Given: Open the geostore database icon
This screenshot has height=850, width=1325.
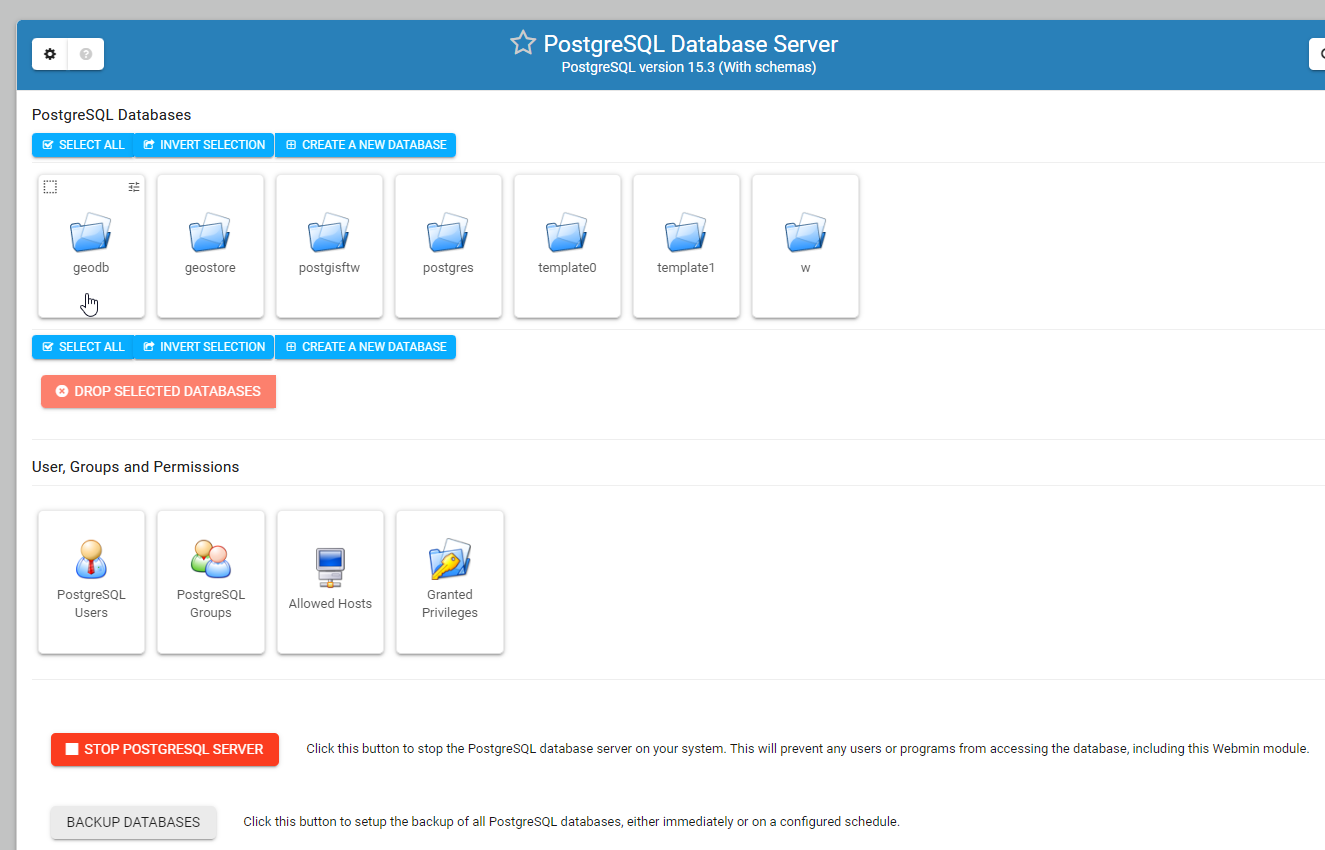Looking at the screenshot, I should [x=210, y=233].
